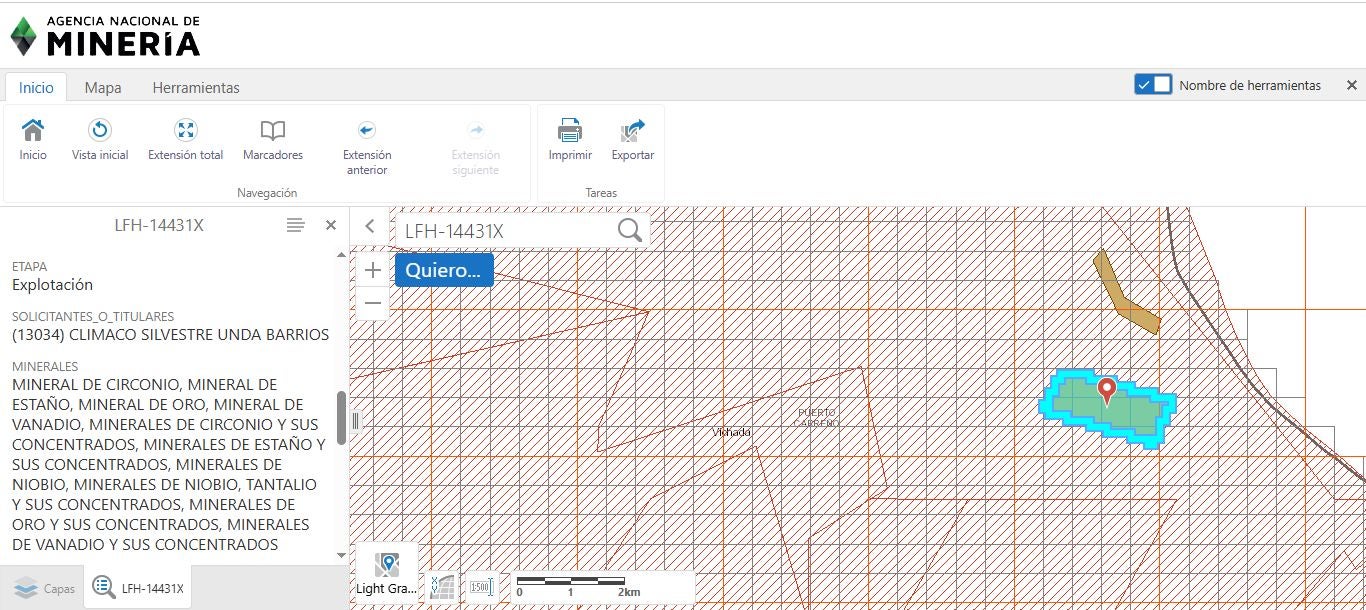The width and height of the screenshot is (1366, 610).
Task: Switch to the Mapa tab
Action: point(103,88)
